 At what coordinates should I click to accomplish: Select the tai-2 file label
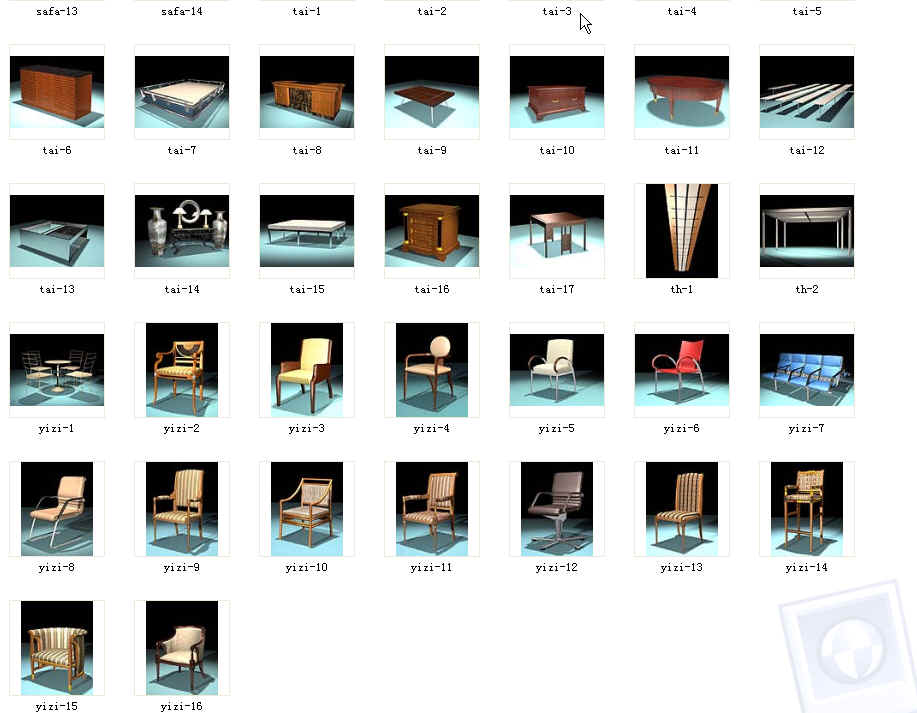click(432, 11)
